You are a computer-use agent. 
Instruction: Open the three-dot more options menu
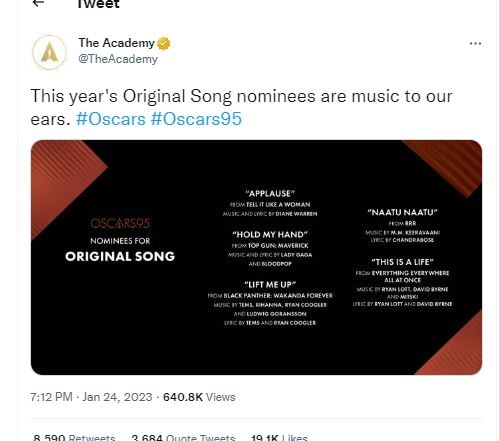(475, 44)
